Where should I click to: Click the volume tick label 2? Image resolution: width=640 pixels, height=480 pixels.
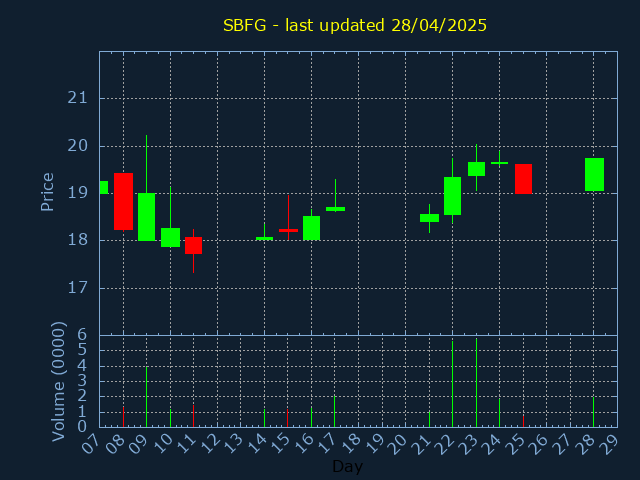[x=82, y=396]
